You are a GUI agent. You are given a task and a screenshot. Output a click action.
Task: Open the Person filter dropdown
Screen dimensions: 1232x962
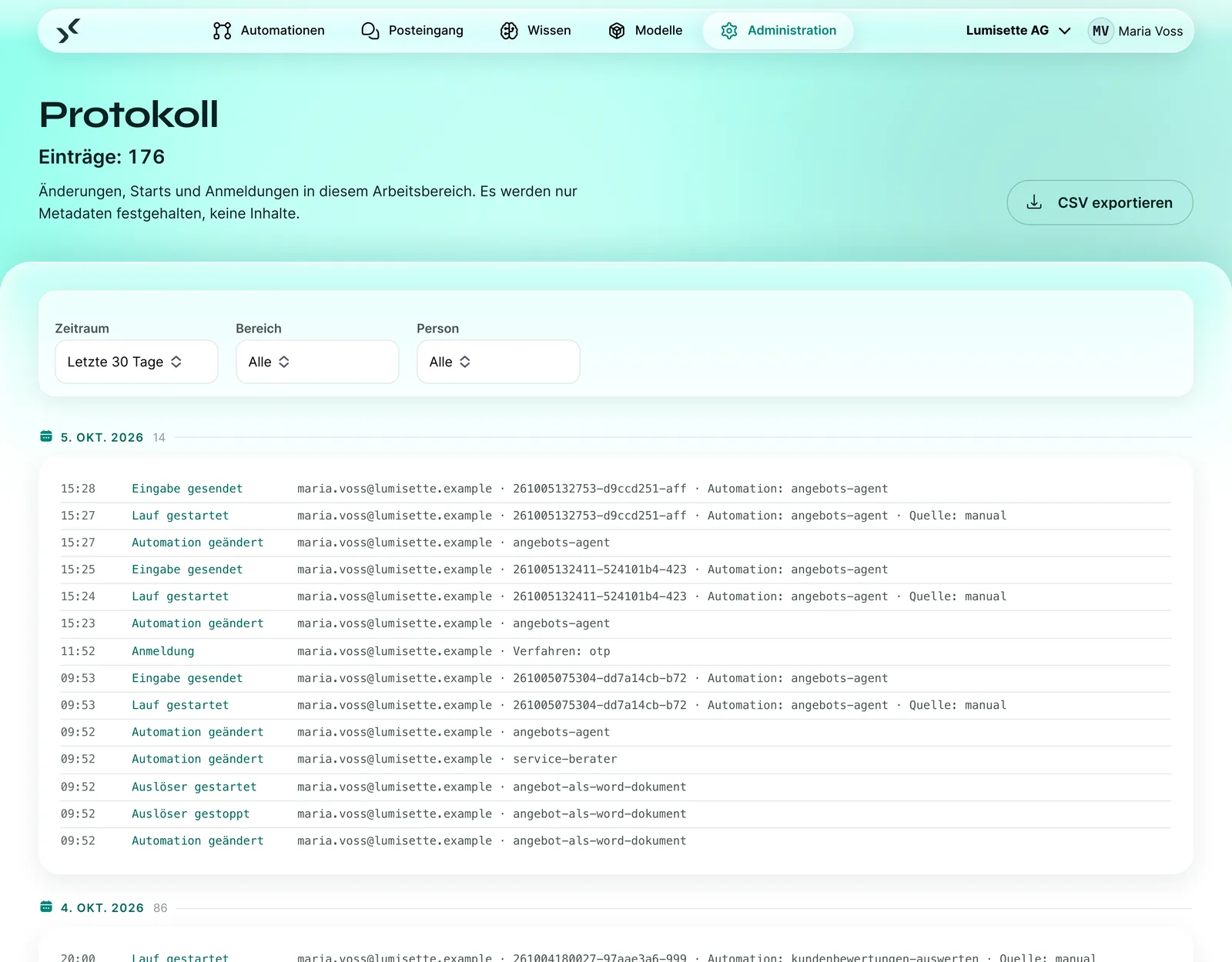pos(498,362)
